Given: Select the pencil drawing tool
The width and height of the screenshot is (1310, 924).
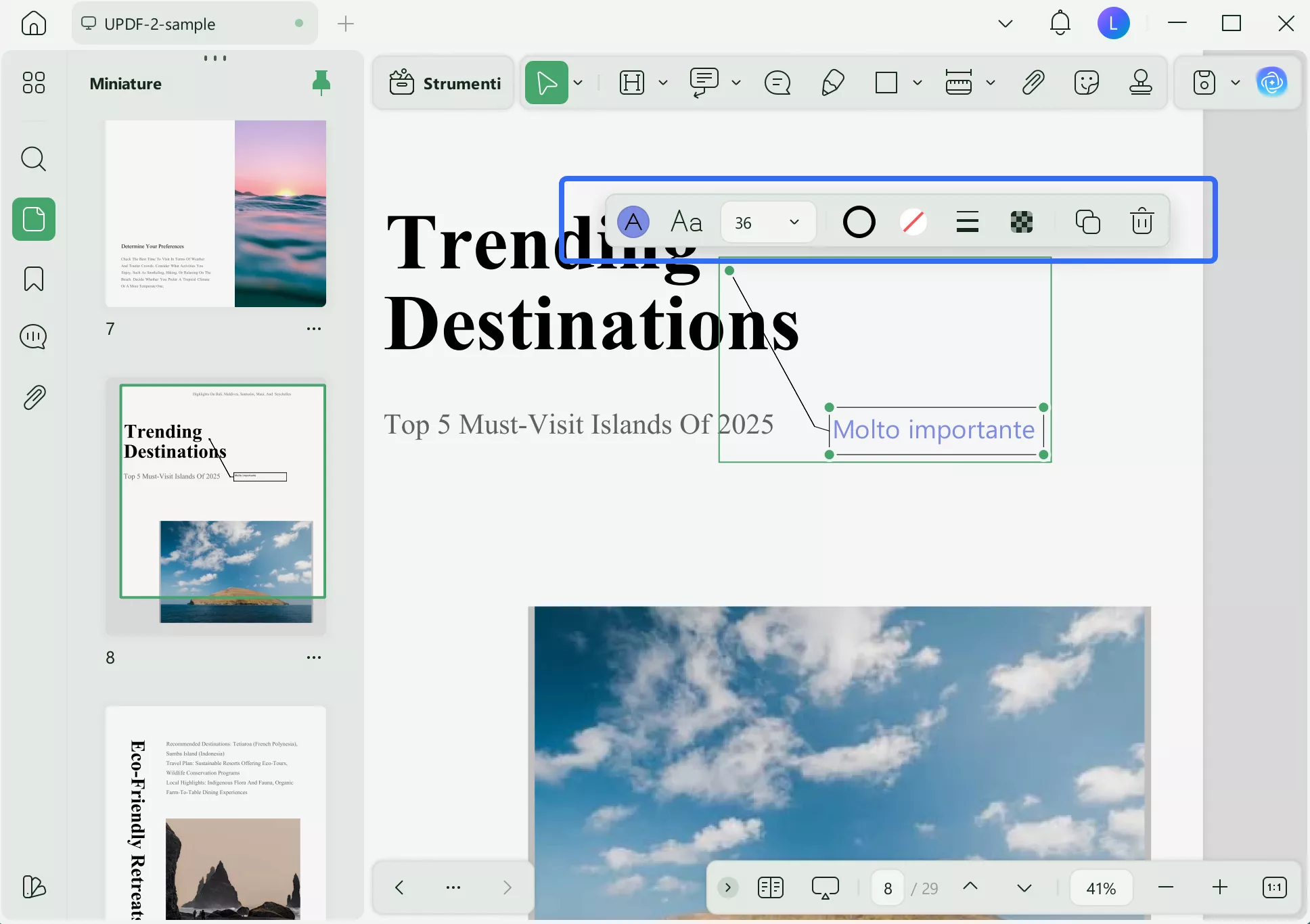Looking at the screenshot, I should click(832, 83).
